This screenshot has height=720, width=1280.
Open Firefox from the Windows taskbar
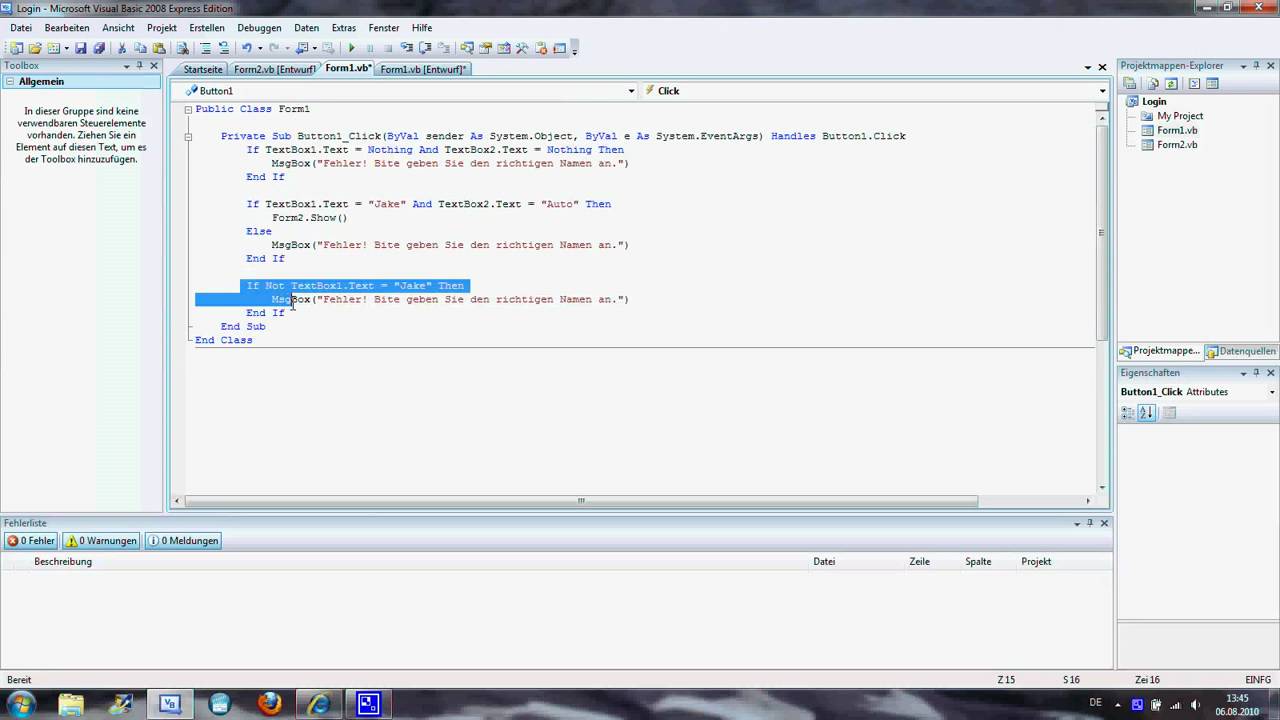269,704
